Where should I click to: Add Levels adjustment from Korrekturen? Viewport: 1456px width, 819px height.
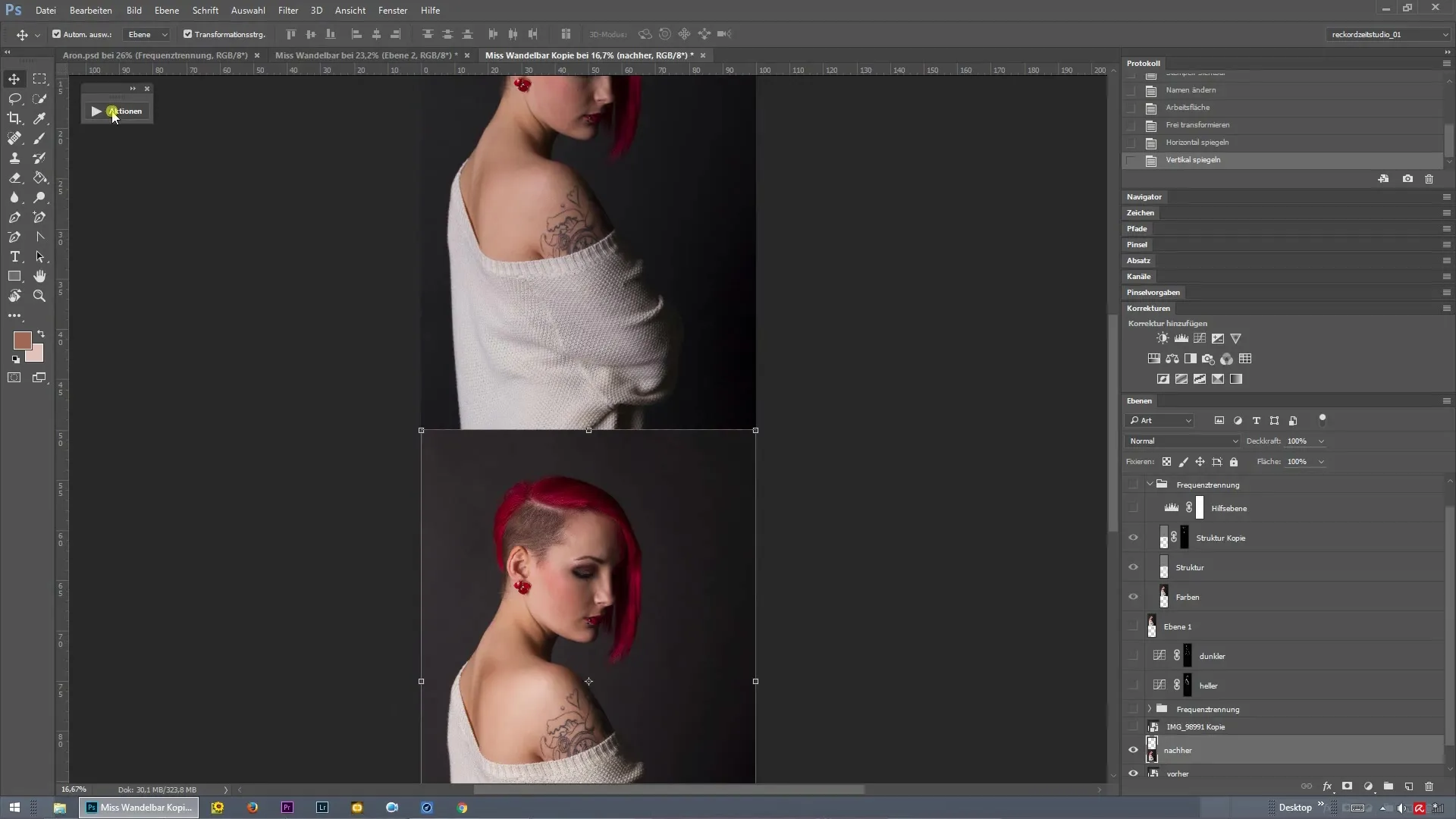coord(1181,338)
